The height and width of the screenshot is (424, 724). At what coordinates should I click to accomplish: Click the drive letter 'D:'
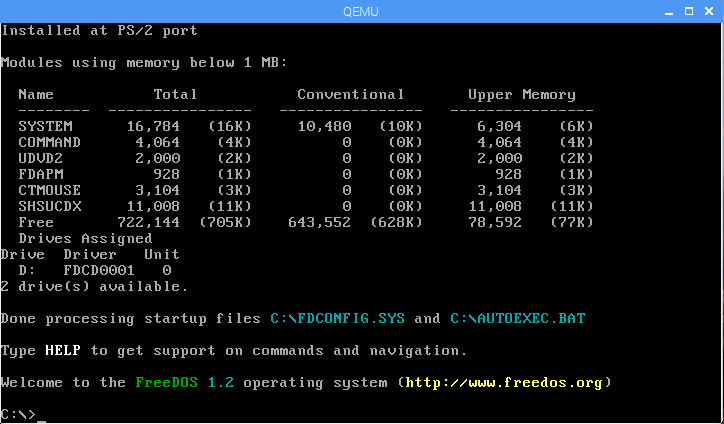[x=27, y=271]
